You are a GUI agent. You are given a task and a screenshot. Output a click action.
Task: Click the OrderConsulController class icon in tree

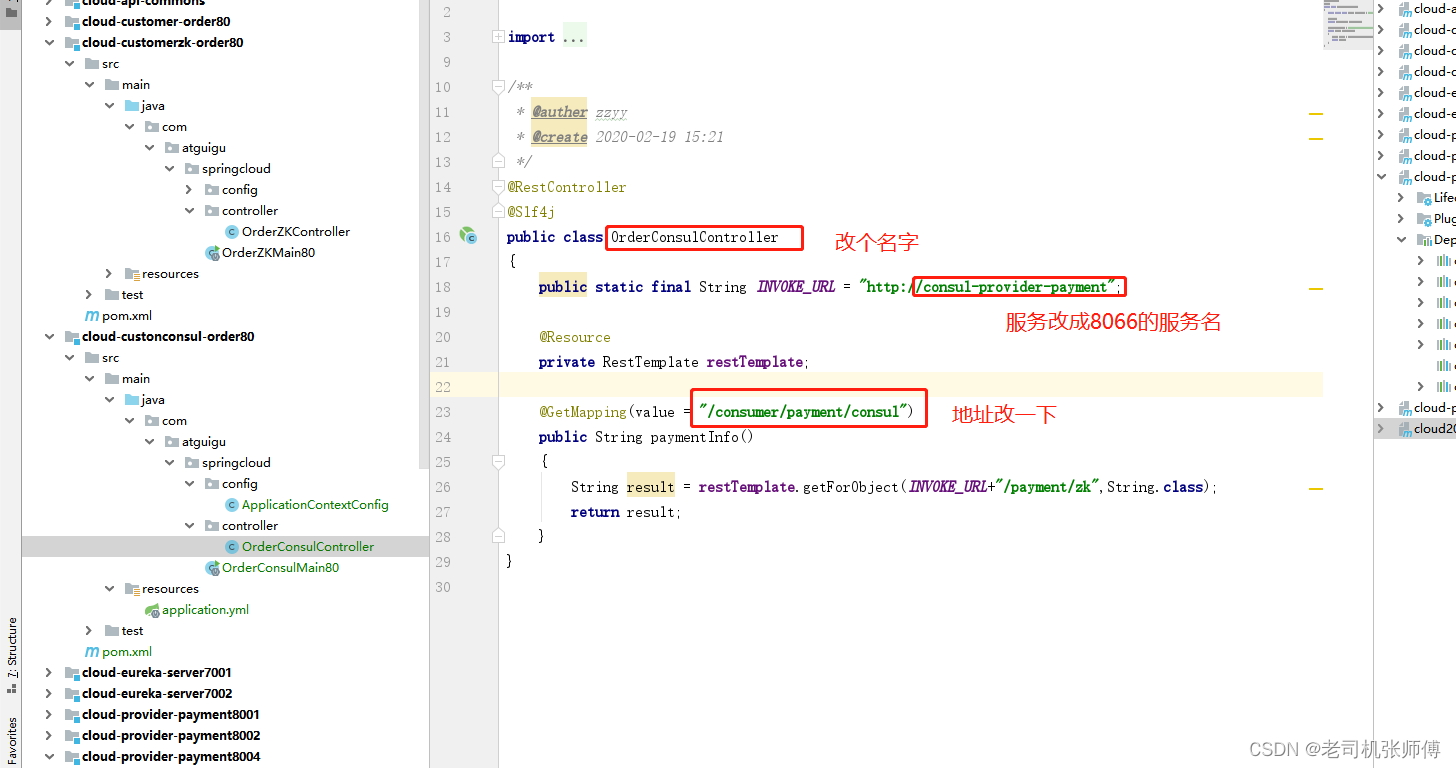pyautogui.click(x=232, y=547)
